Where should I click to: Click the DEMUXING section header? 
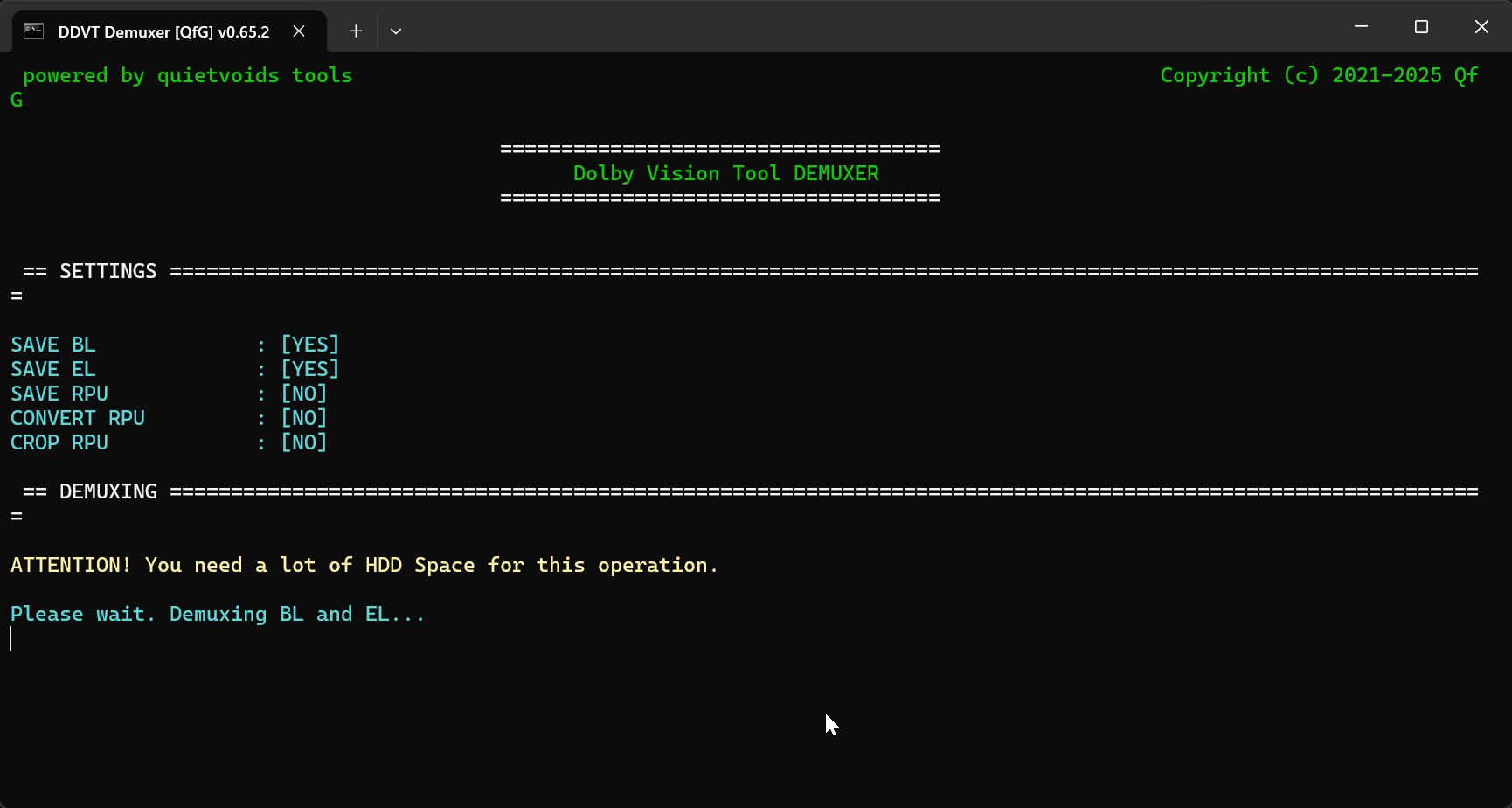click(108, 491)
